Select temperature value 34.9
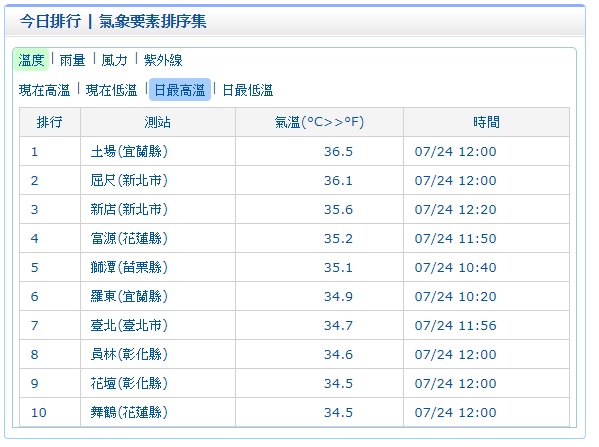 tap(338, 297)
